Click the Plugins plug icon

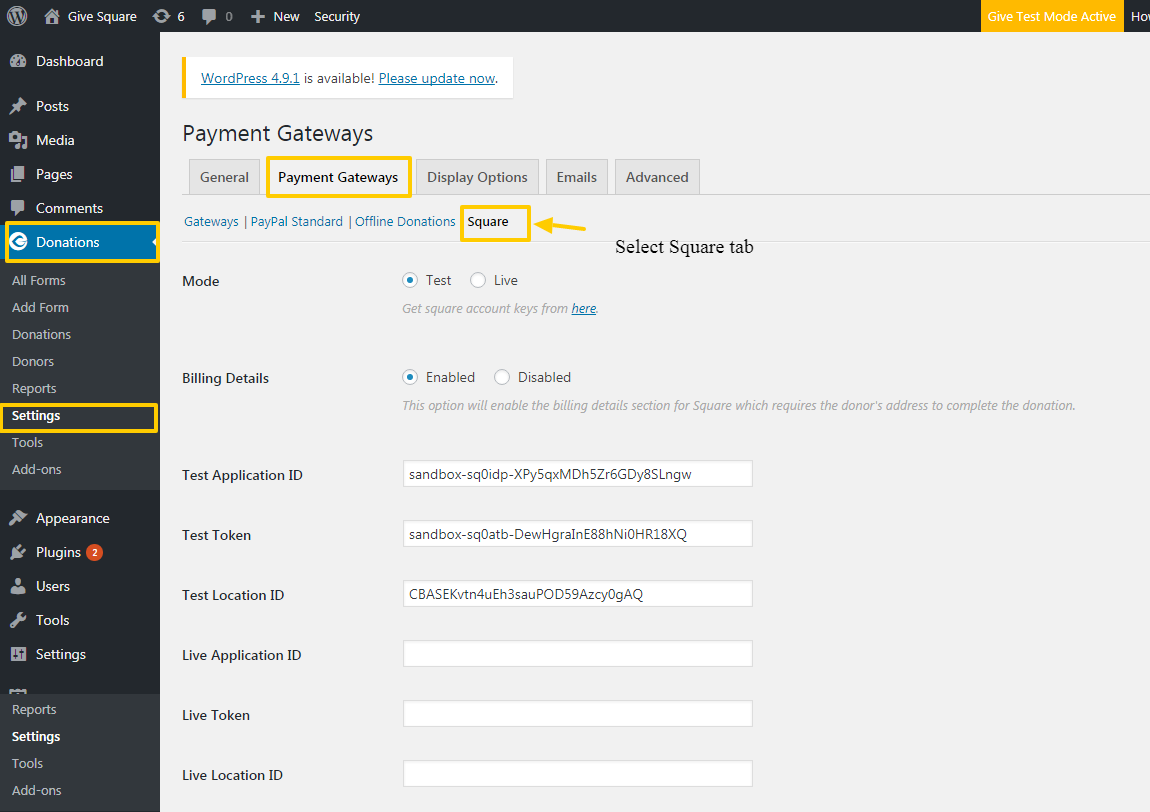[18, 552]
